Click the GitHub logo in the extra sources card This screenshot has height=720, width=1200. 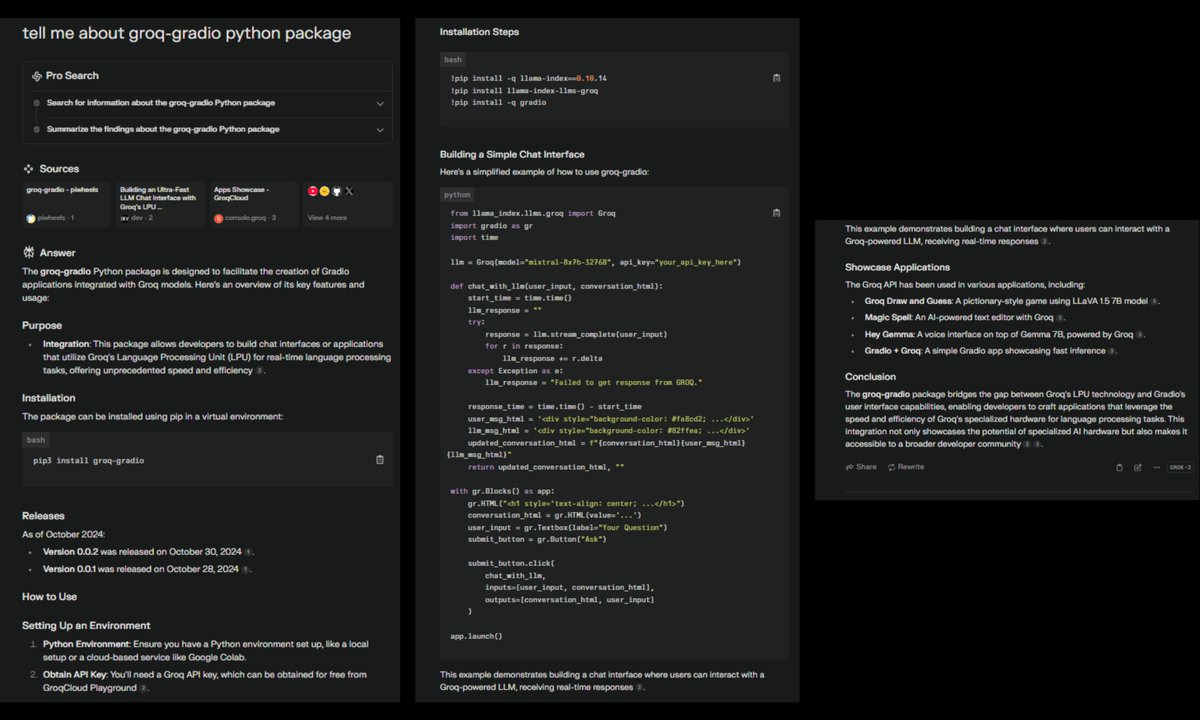[x=337, y=191]
